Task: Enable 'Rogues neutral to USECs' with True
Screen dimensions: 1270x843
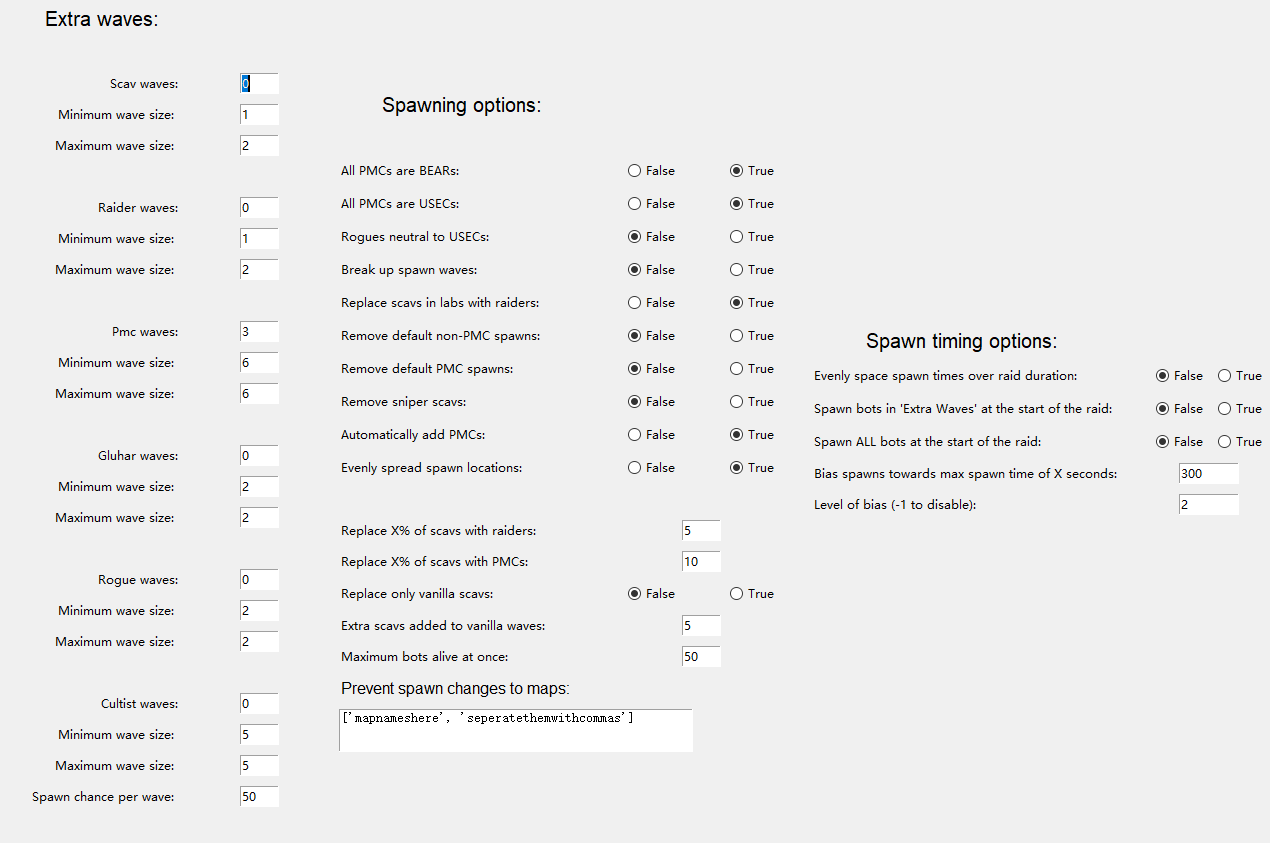Action: [737, 237]
